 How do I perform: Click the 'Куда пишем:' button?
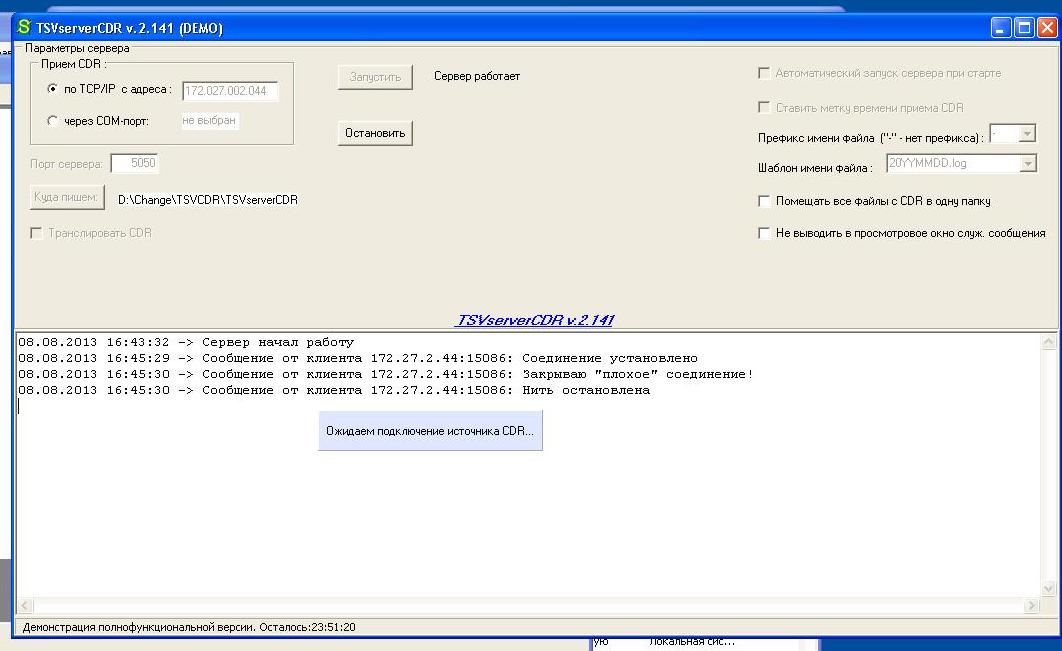tap(66, 197)
